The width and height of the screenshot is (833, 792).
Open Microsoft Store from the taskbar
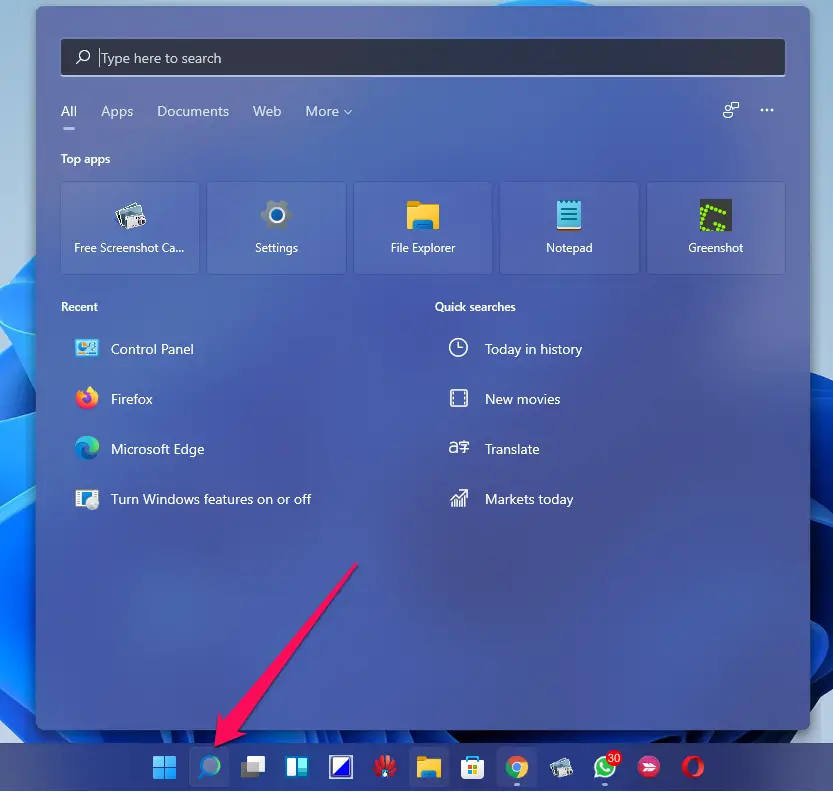coord(472,767)
